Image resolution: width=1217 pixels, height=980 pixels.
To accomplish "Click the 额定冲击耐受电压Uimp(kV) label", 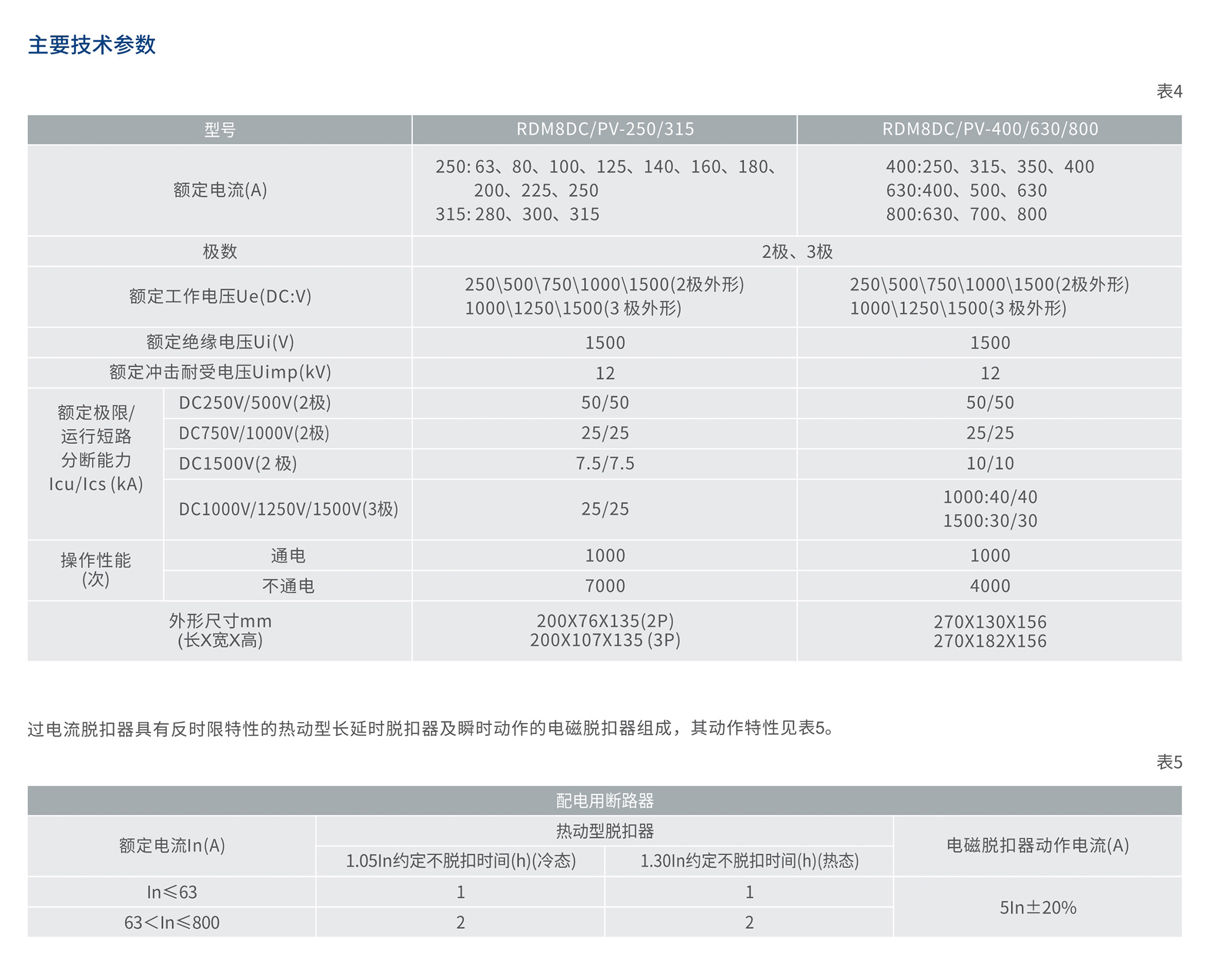I will 219,373.
